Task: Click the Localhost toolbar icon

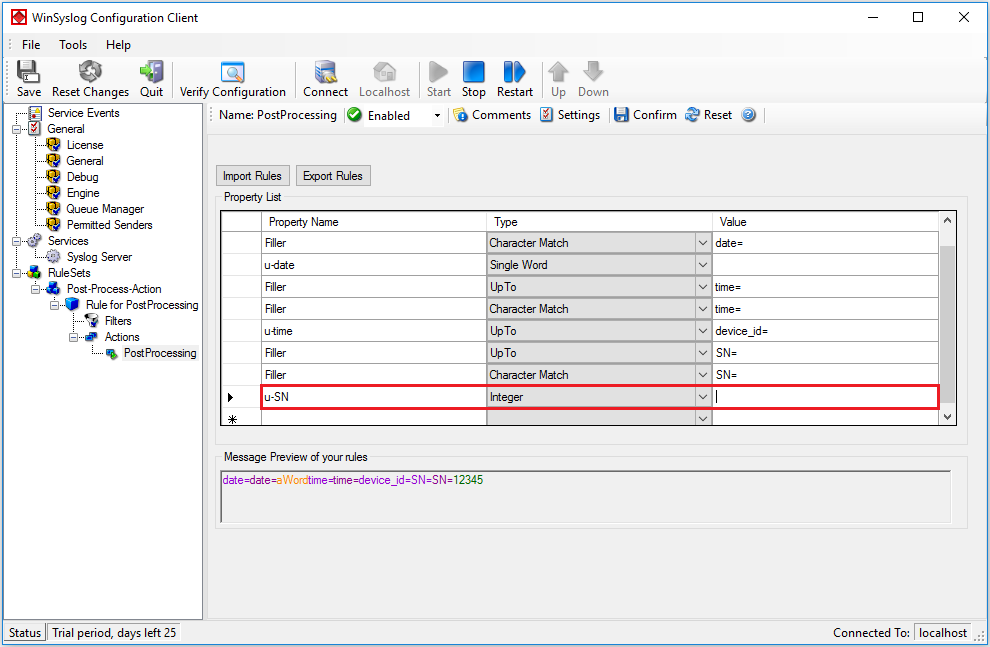Action: click(385, 79)
